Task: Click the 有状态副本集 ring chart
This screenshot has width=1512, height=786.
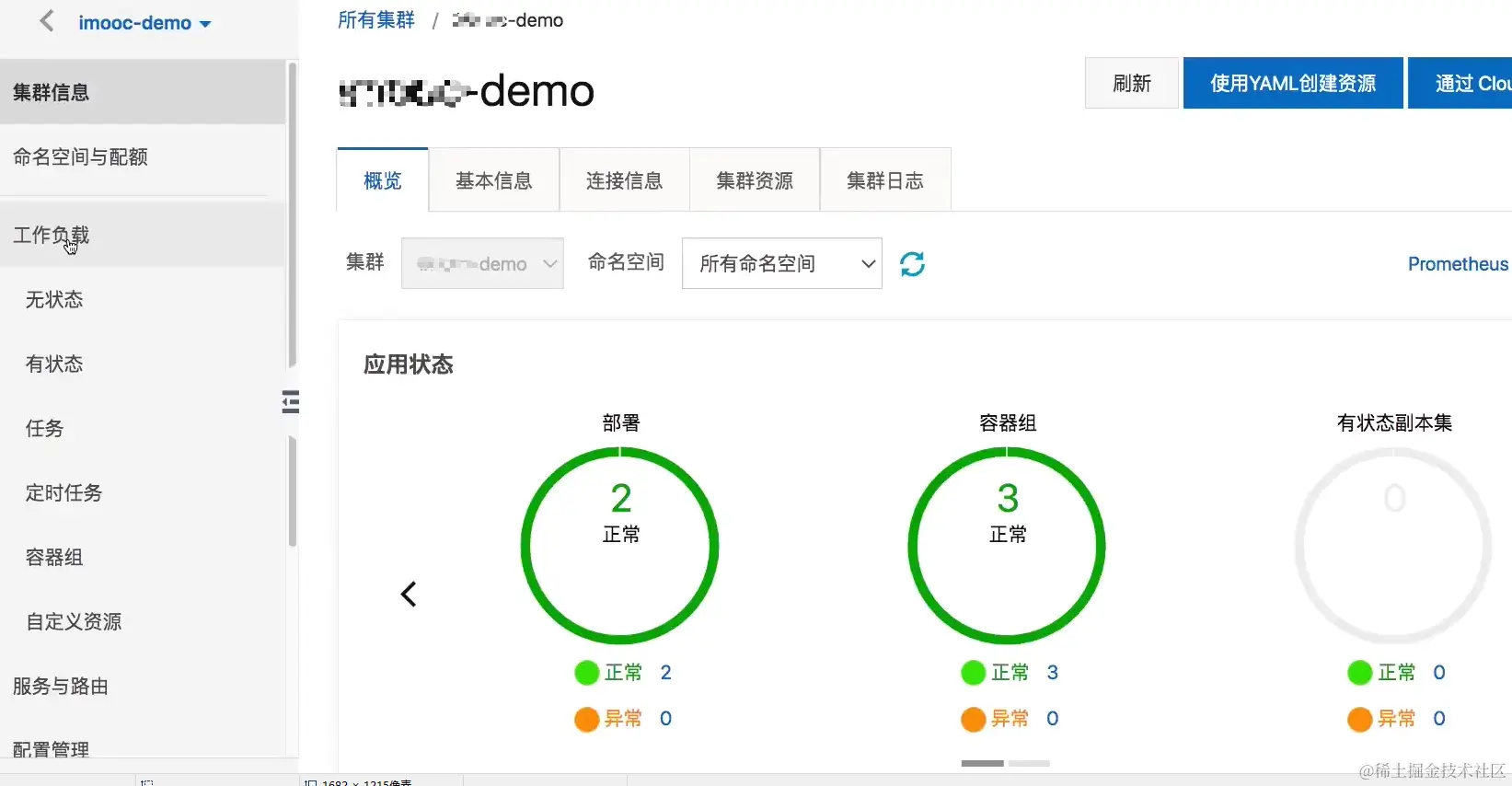Action: point(1394,546)
